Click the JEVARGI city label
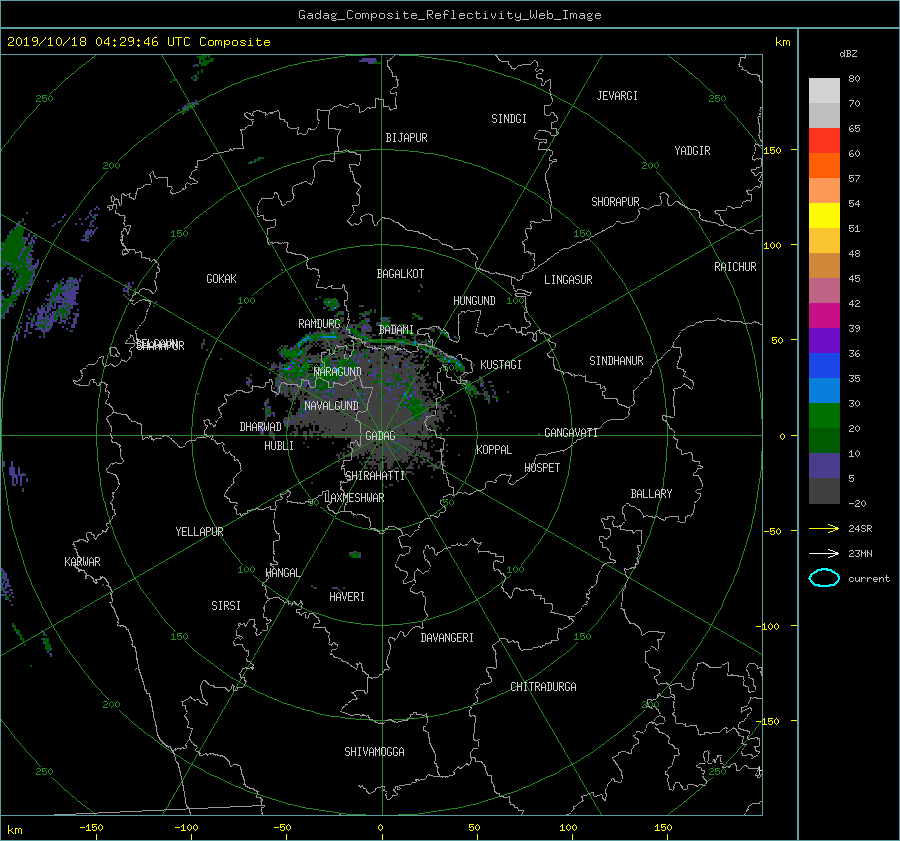Image resolution: width=900 pixels, height=841 pixels. 617,96
